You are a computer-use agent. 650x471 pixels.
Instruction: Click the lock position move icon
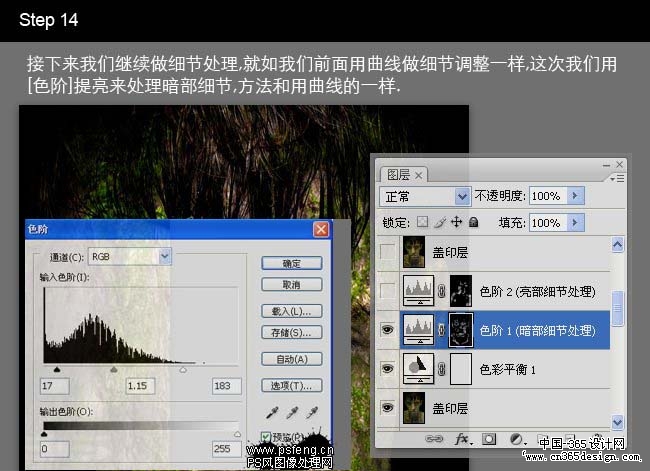[456, 222]
